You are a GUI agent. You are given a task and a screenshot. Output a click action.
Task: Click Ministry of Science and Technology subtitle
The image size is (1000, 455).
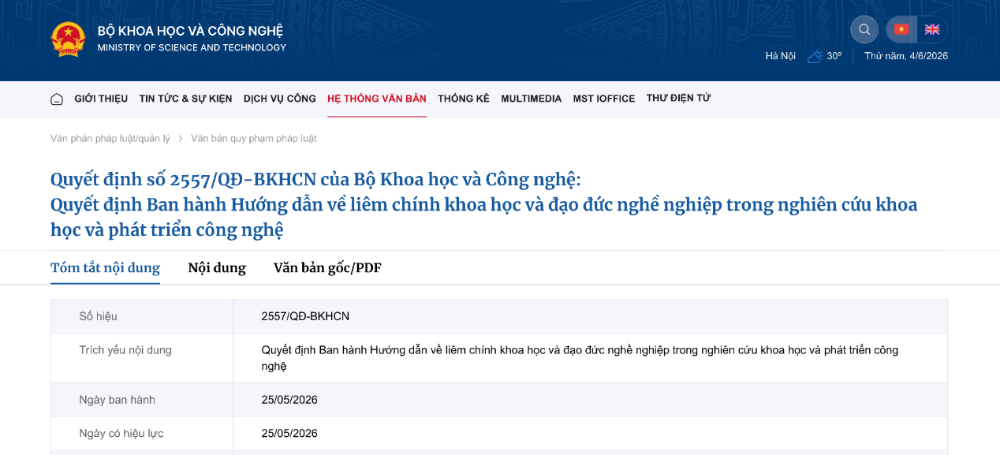(192, 48)
